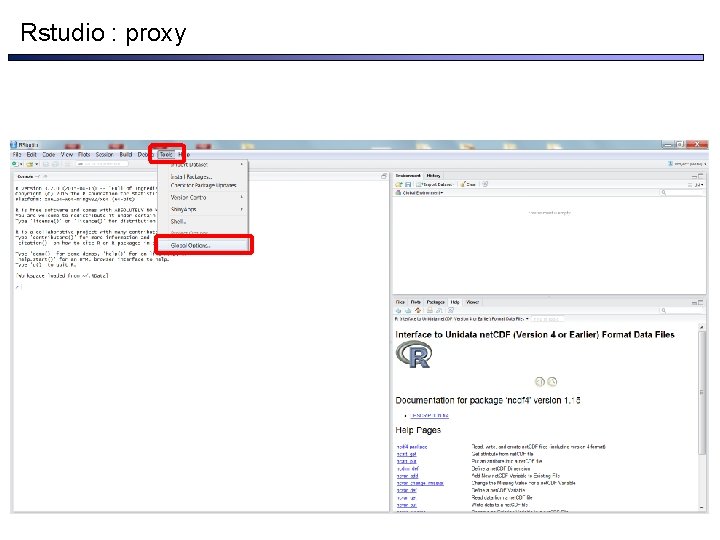Click the Environment pane search field
The image size is (720, 540).
point(682,193)
